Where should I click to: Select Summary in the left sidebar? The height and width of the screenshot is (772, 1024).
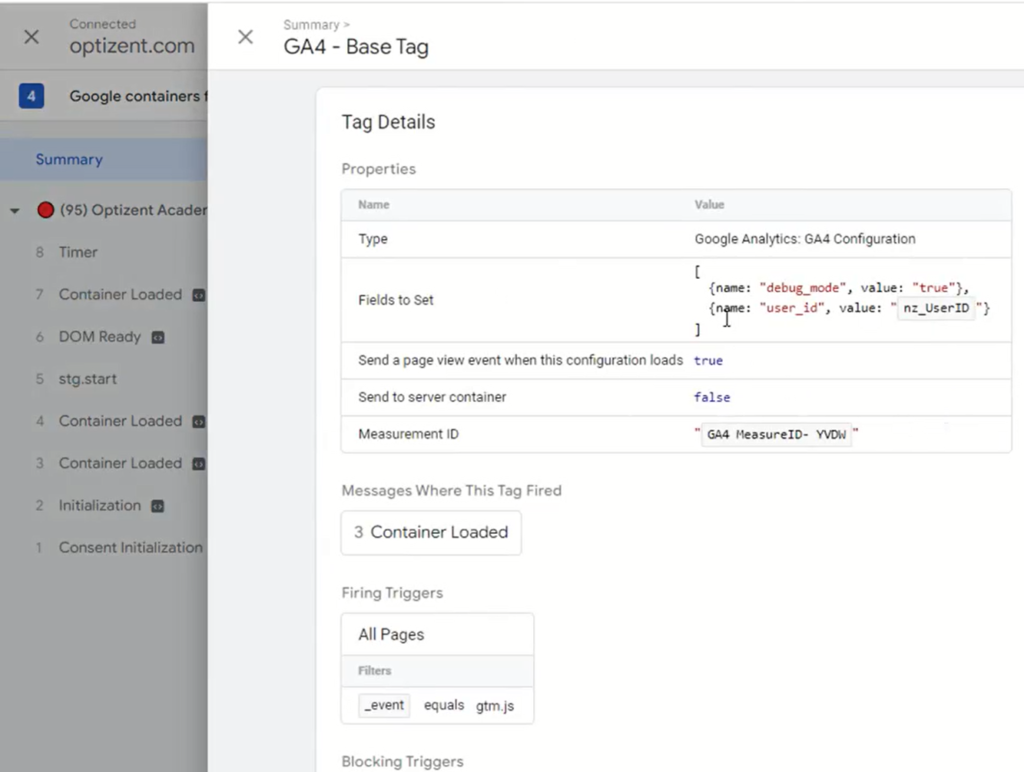pyautogui.click(x=69, y=159)
